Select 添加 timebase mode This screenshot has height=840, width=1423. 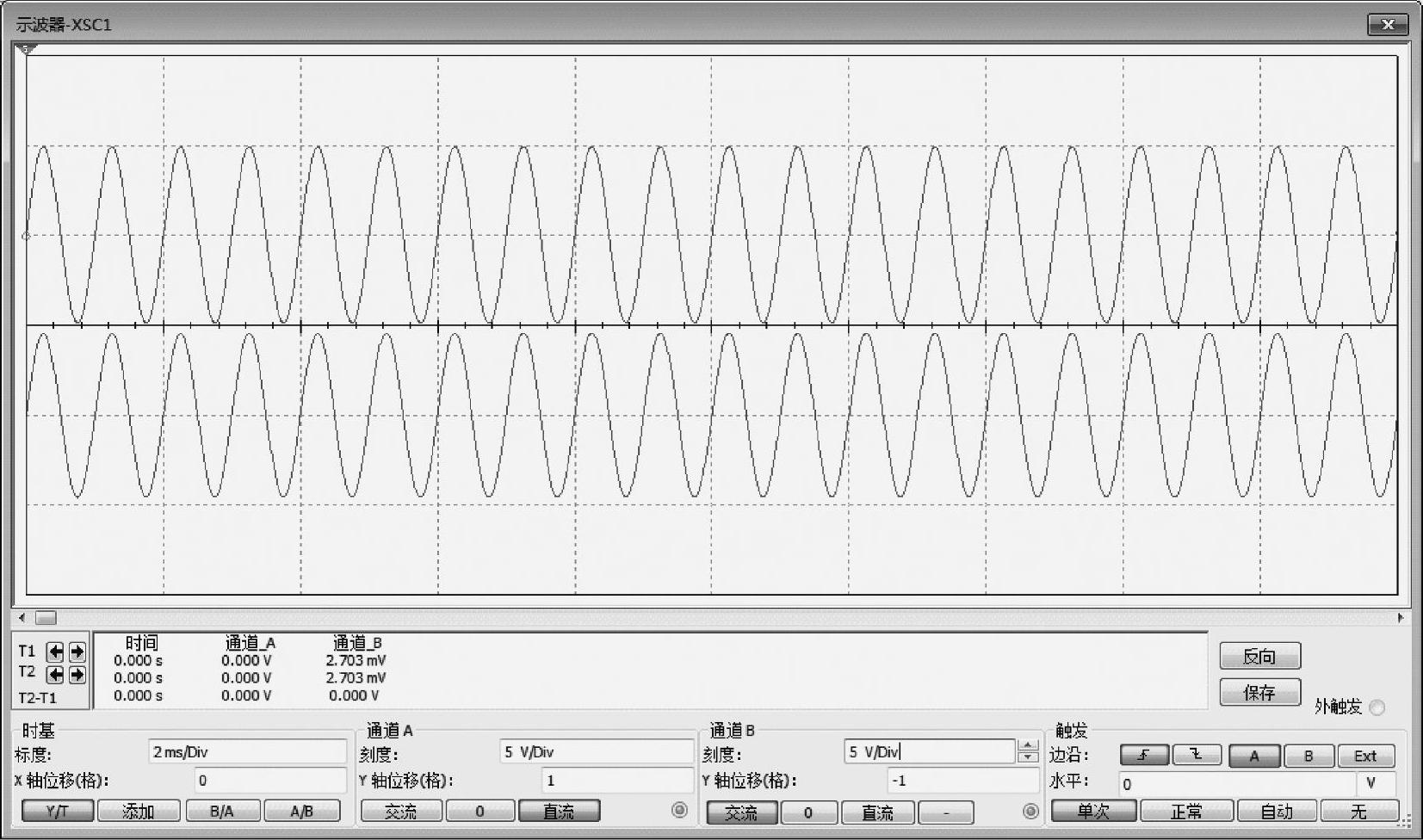click(139, 811)
